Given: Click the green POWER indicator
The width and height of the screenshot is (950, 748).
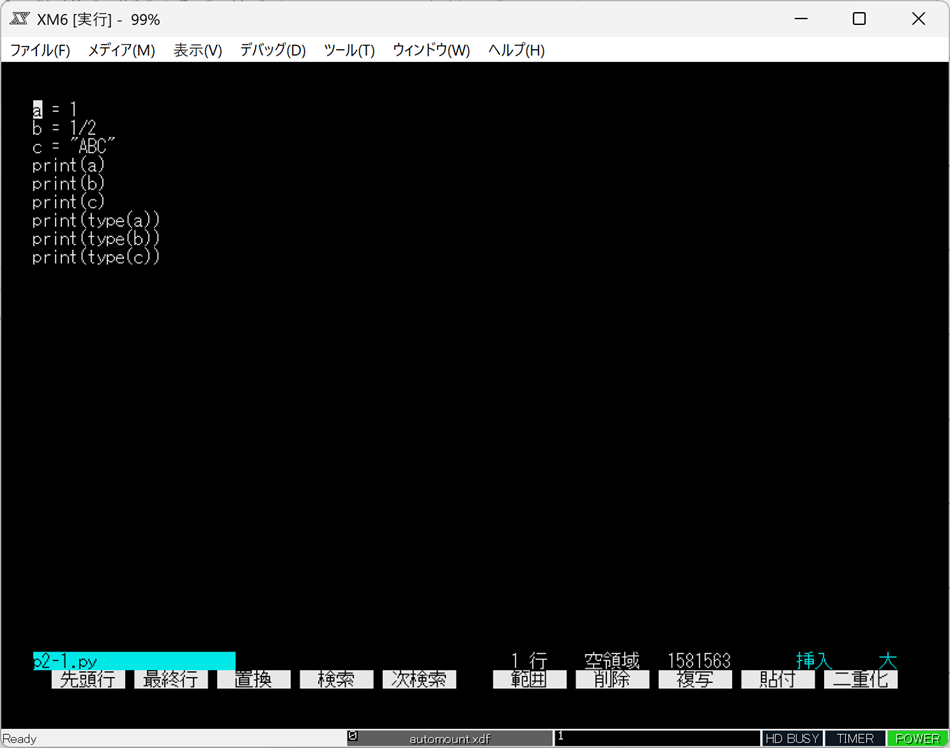Looking at the screenshot, I should [918, 739].
